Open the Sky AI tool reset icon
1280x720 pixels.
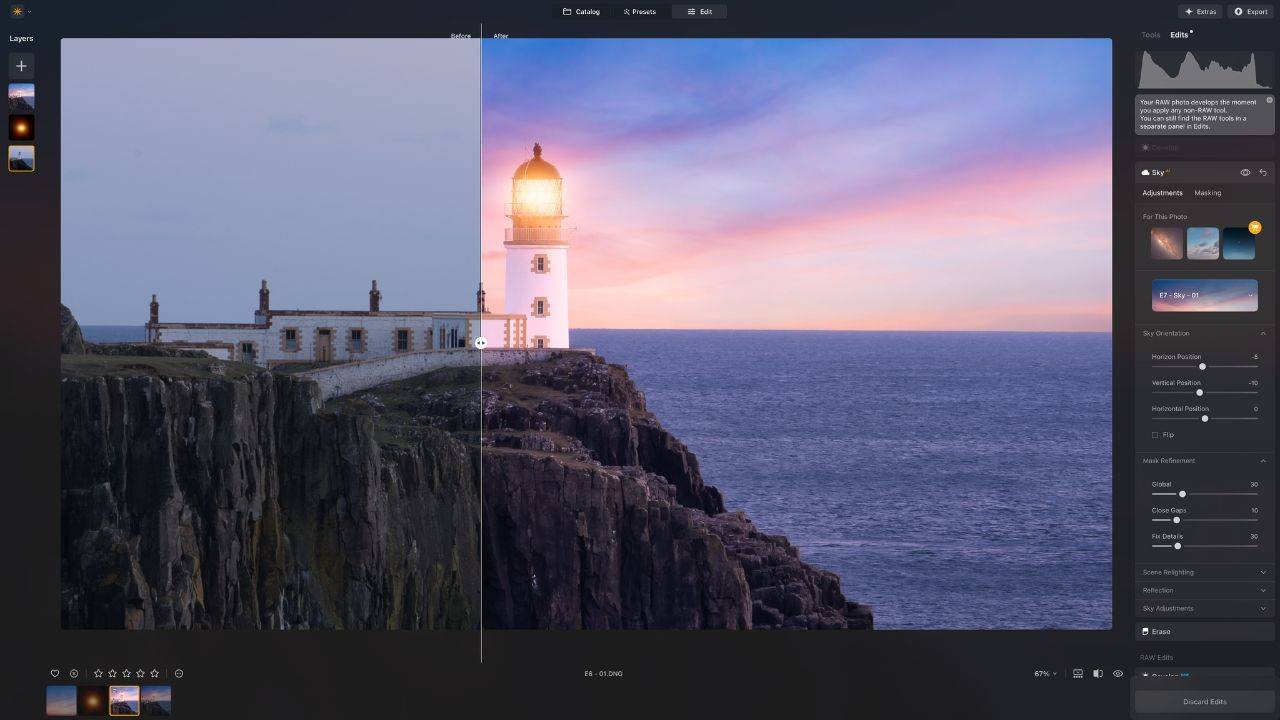(x=1262, y=172)
